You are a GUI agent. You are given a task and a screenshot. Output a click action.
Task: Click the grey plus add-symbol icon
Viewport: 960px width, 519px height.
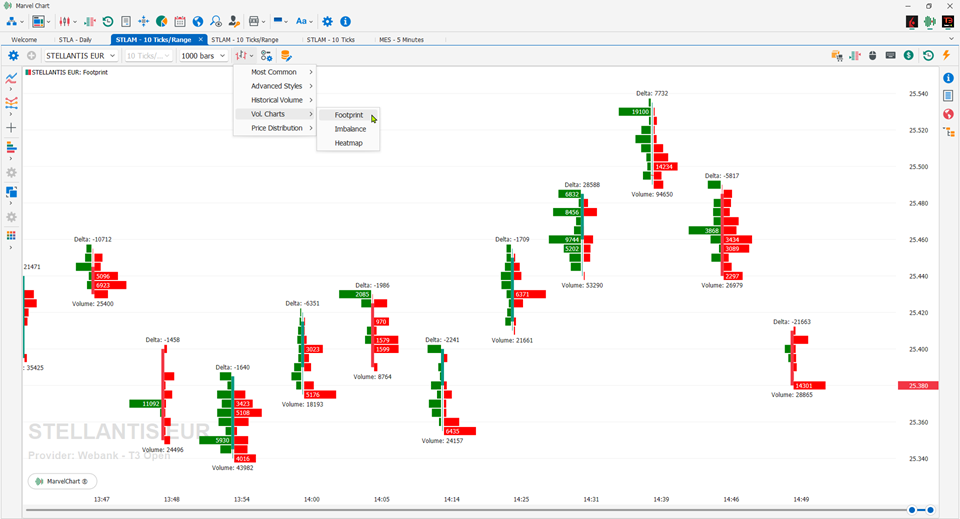click(31, 56)
